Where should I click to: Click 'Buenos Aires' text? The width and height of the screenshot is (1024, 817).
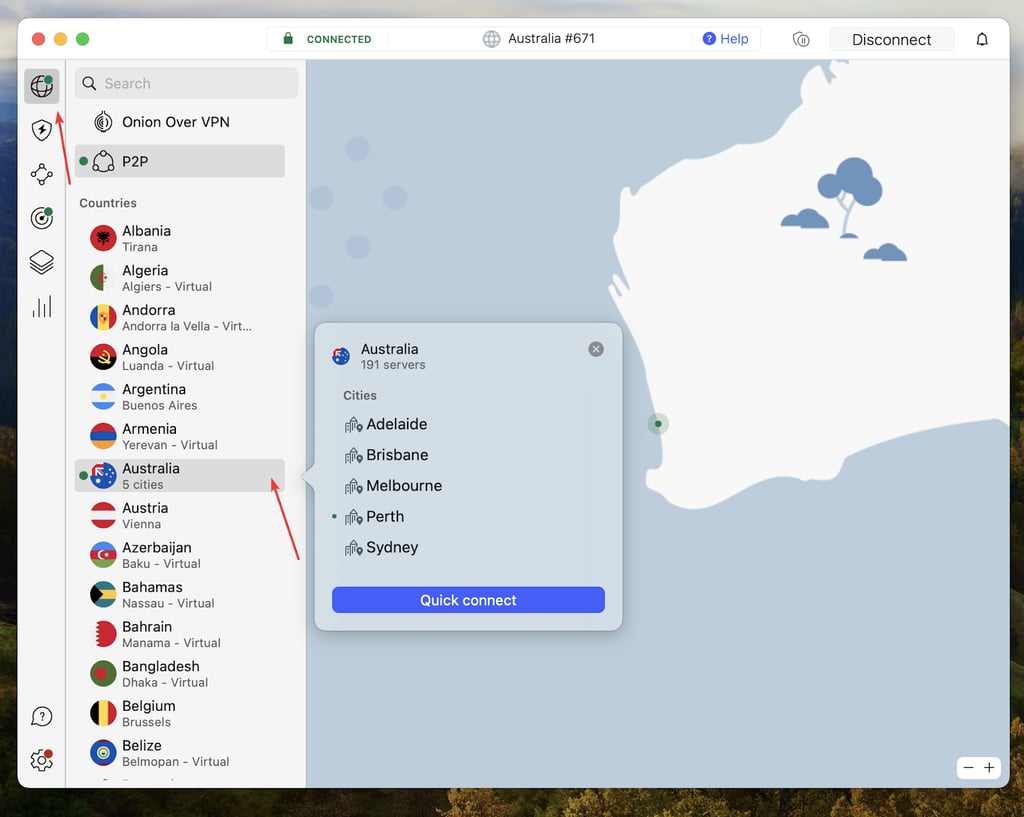tap(159, 406)
